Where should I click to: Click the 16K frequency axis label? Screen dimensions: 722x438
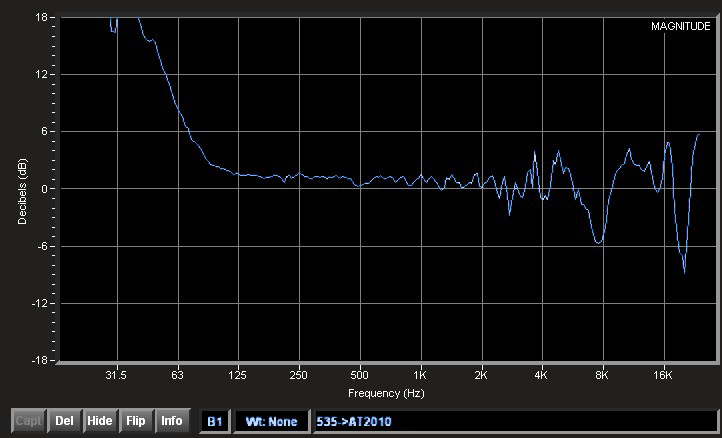click(x=663, y=375)
